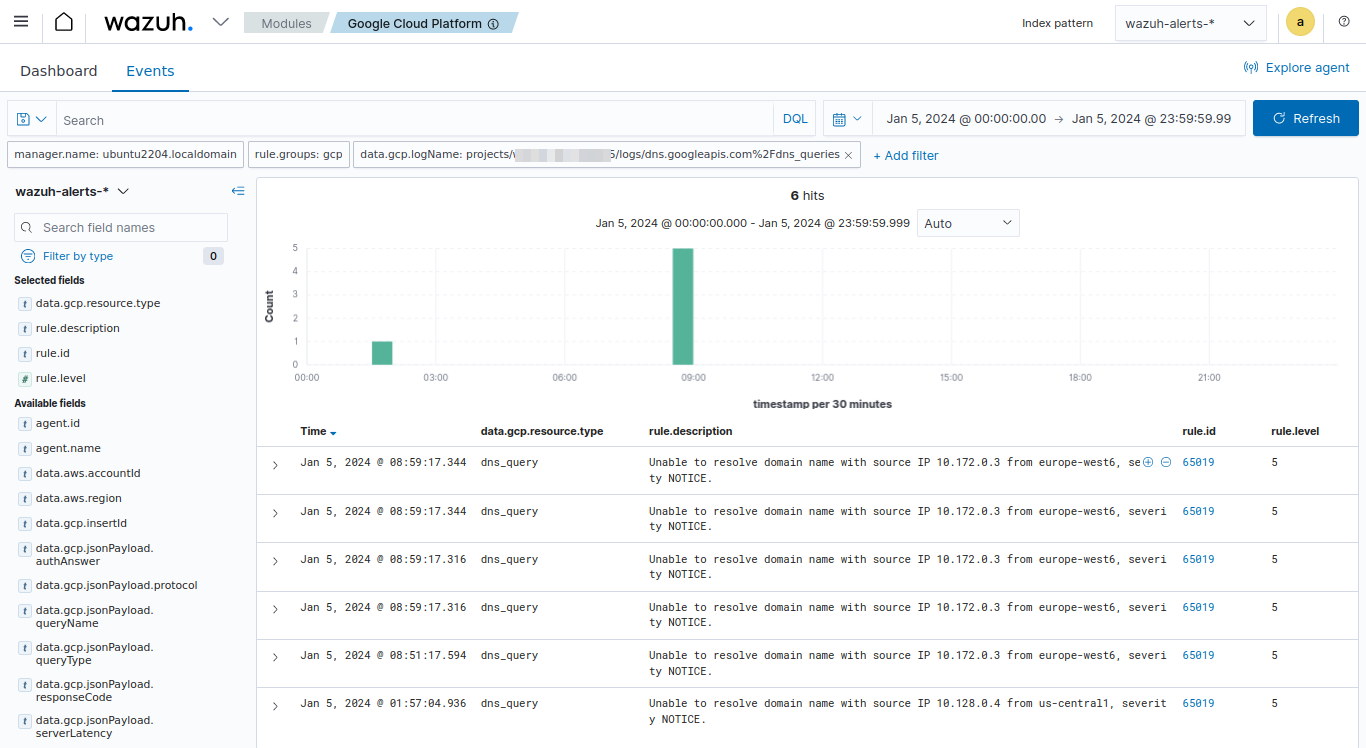Select rule.level field in sidebar
This screenshot has width=1366, height=748.
[x=61, y=378]
